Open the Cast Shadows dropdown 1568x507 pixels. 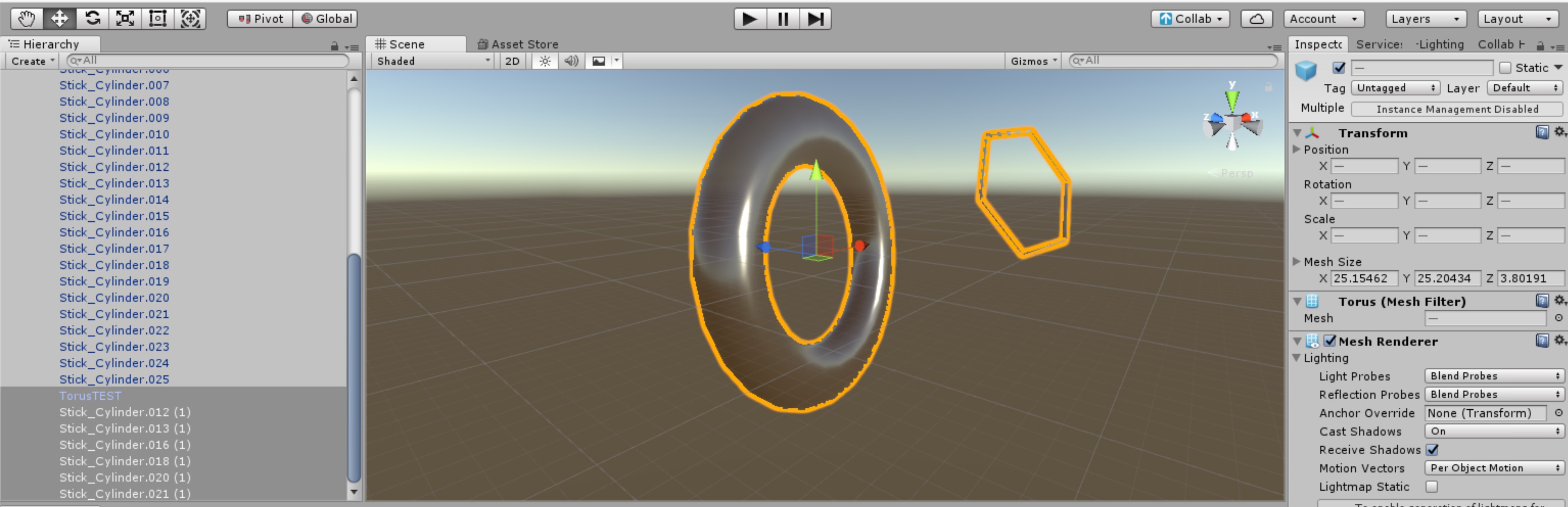[x=1494, y=431]
